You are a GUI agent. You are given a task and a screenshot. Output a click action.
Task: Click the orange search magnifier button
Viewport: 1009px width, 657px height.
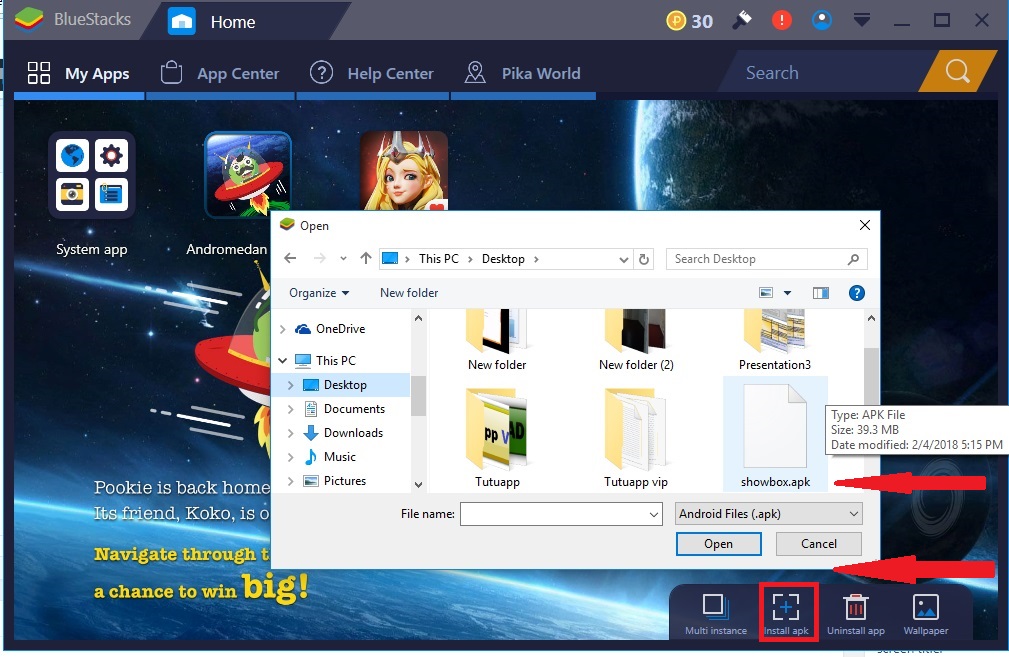(x=957, y=71)
